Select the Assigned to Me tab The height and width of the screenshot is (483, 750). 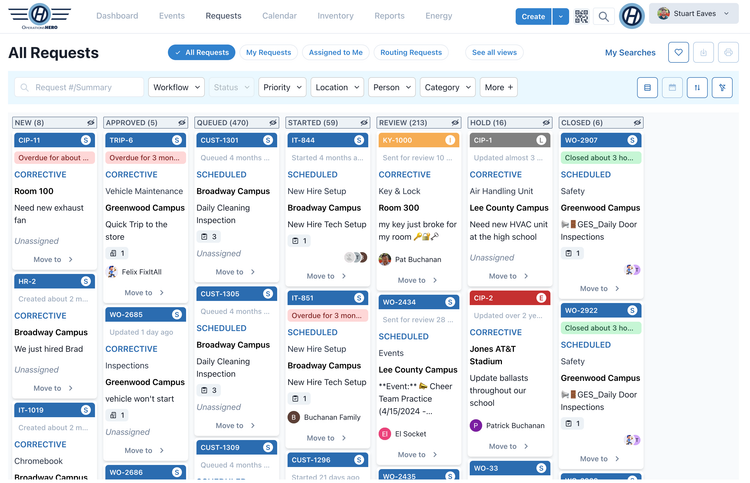[335, 52]
